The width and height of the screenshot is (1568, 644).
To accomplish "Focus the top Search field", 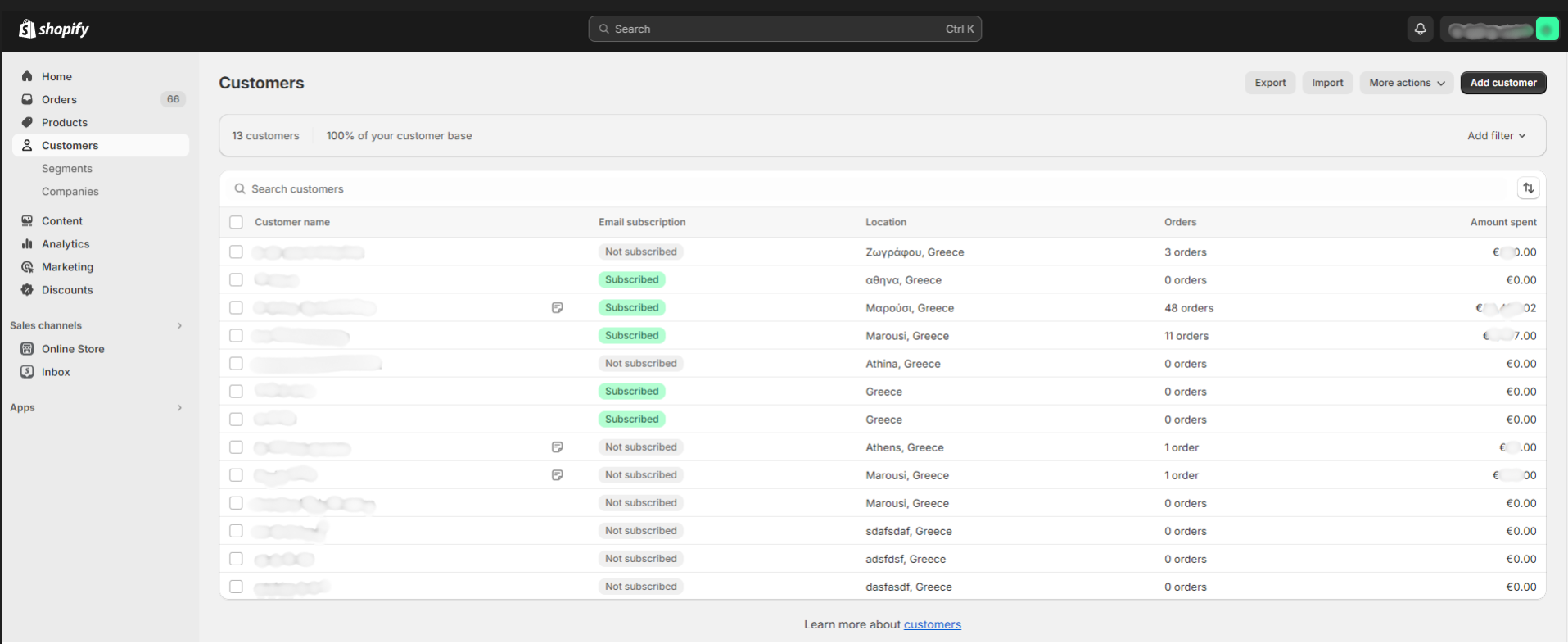I will (x=784, y=29).
